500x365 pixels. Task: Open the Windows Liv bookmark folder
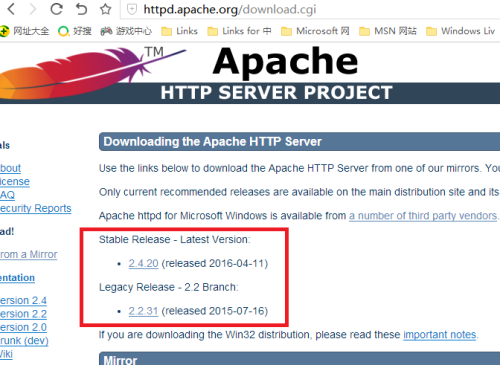pos(460,31)
